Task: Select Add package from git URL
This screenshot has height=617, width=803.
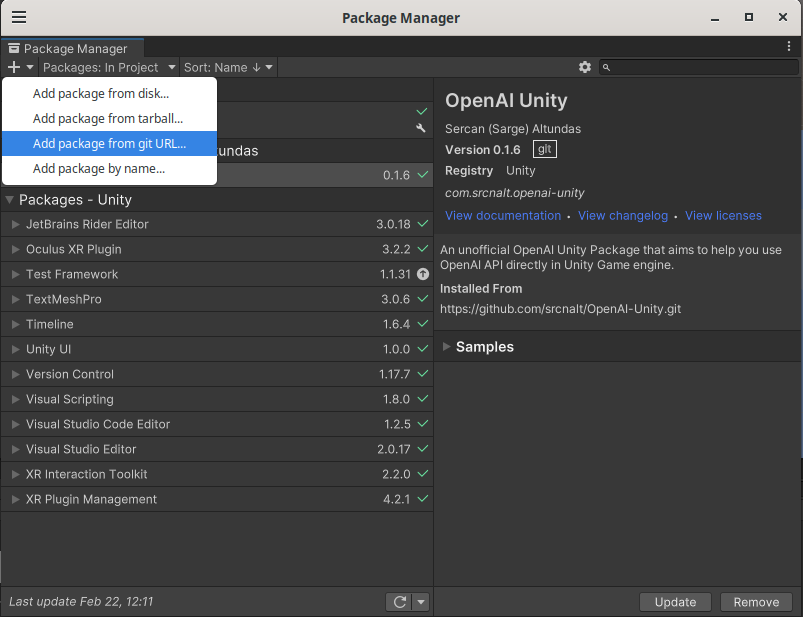Action: point(109,143)
